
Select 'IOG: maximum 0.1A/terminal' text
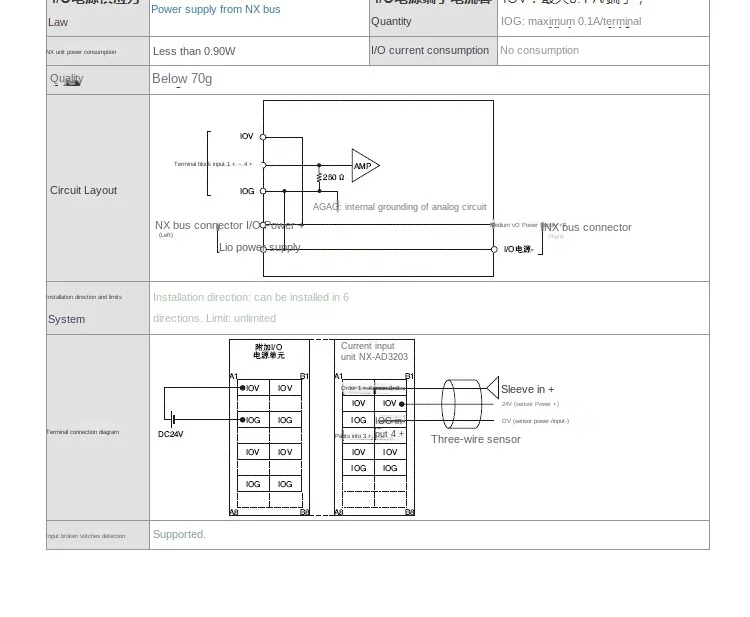pyautogui.click(x=571, y=22)
